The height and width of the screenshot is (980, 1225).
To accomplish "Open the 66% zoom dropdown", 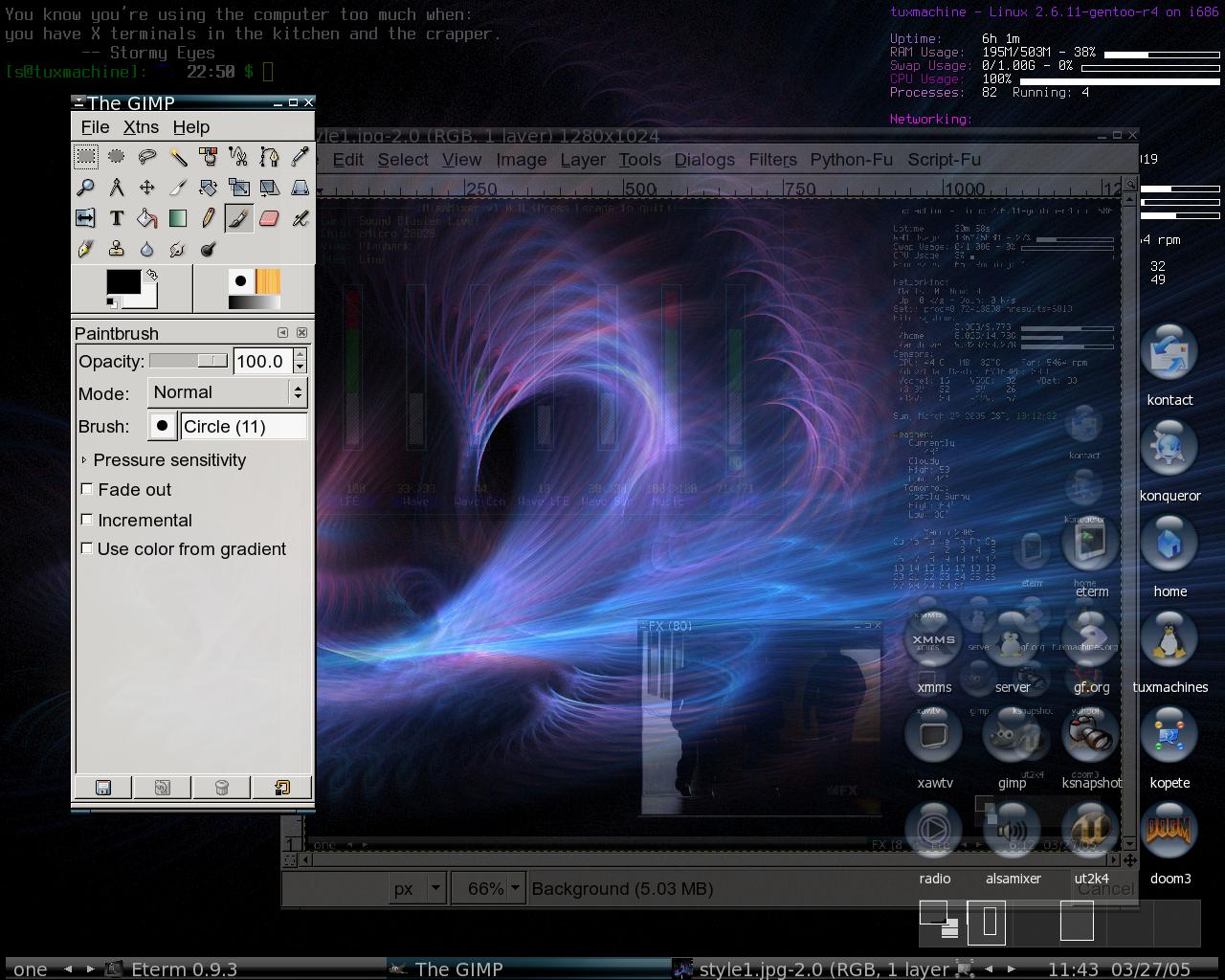I will click(x=488, y=889).
